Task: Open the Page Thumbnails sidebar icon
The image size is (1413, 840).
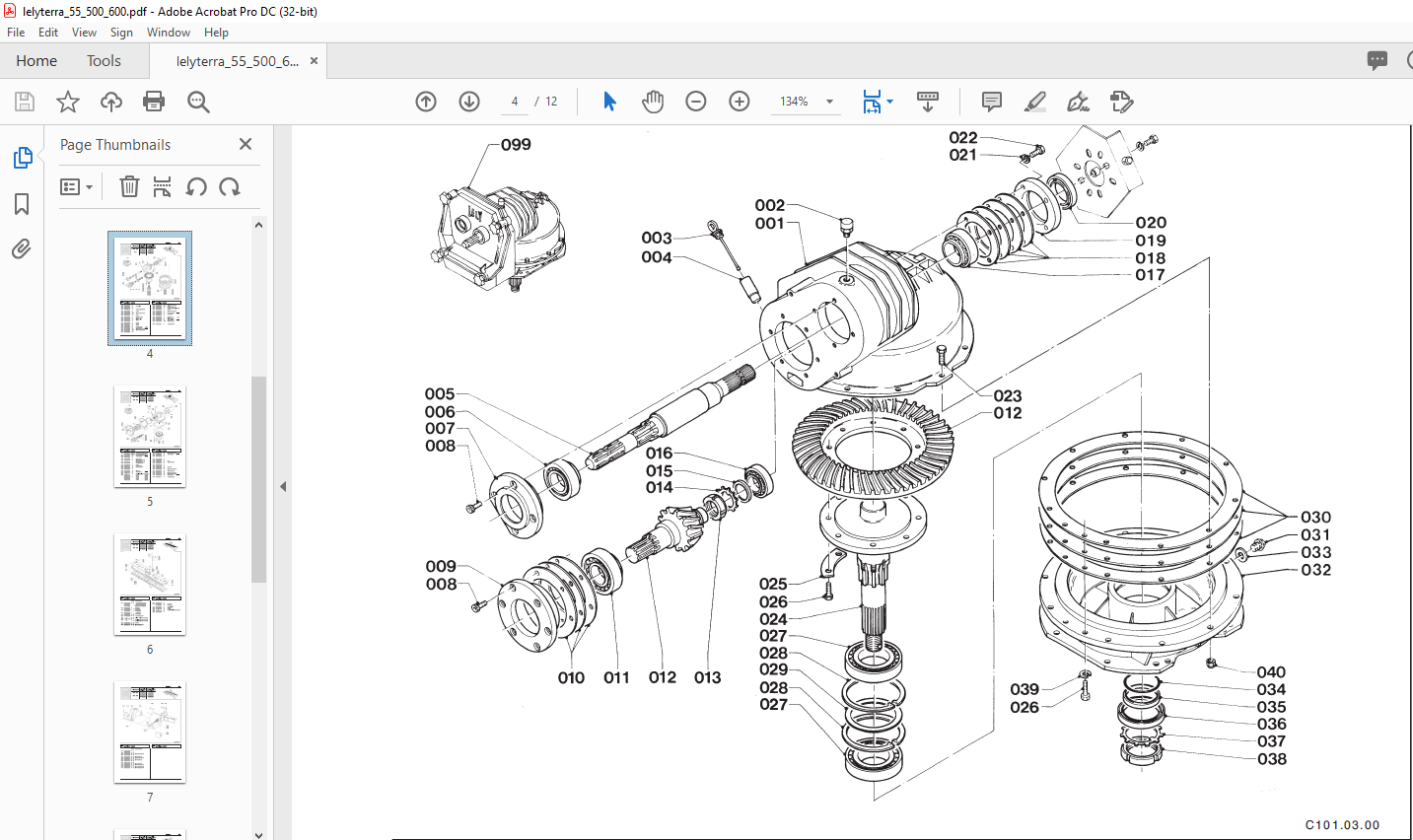Action: click(x=22, y=158)
